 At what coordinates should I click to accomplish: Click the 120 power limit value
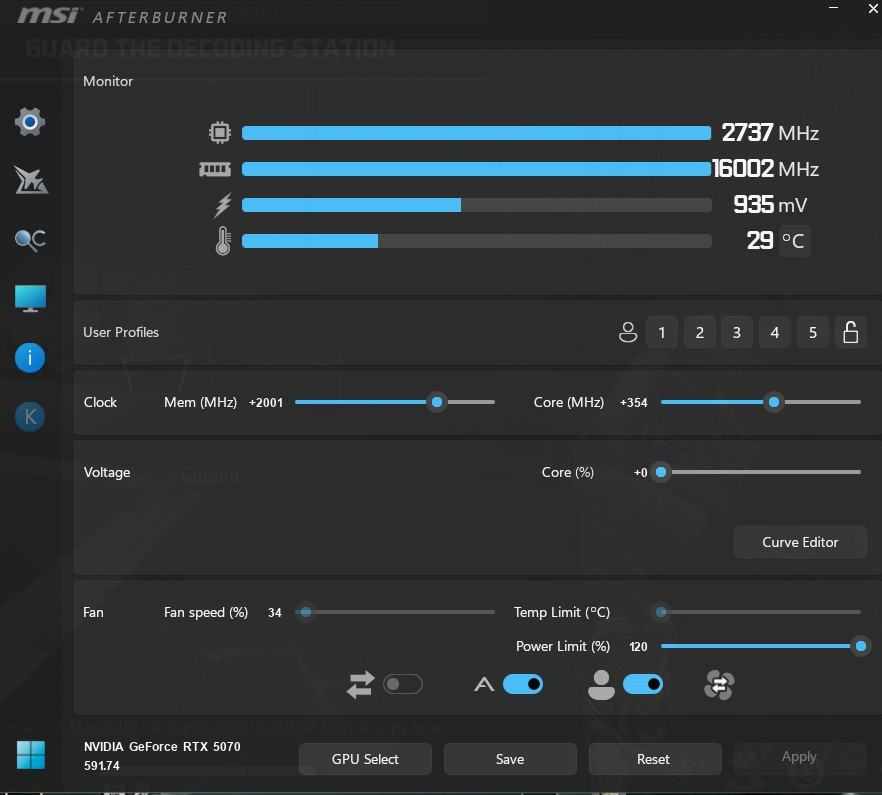tap(638, 647)
